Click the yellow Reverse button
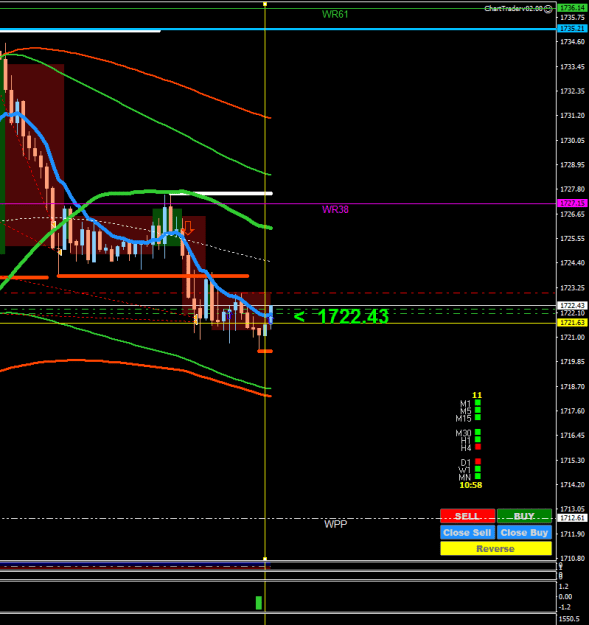Image resolution: width=589 pixels, height=625 pixels. point(496,548)
